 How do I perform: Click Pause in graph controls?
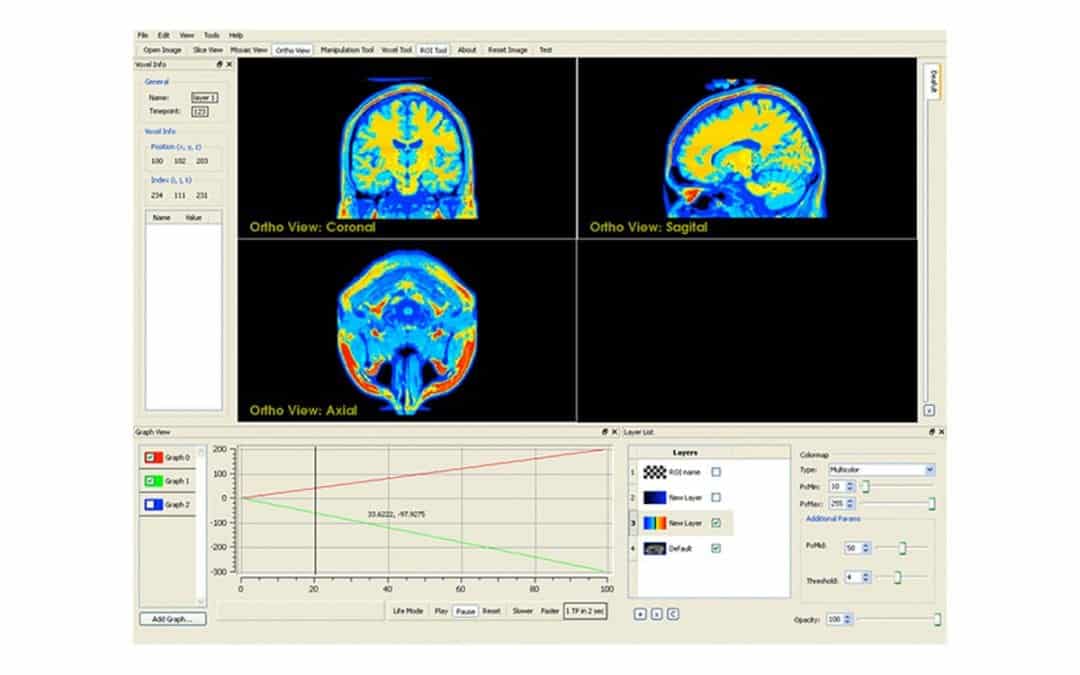coord(466,611)
